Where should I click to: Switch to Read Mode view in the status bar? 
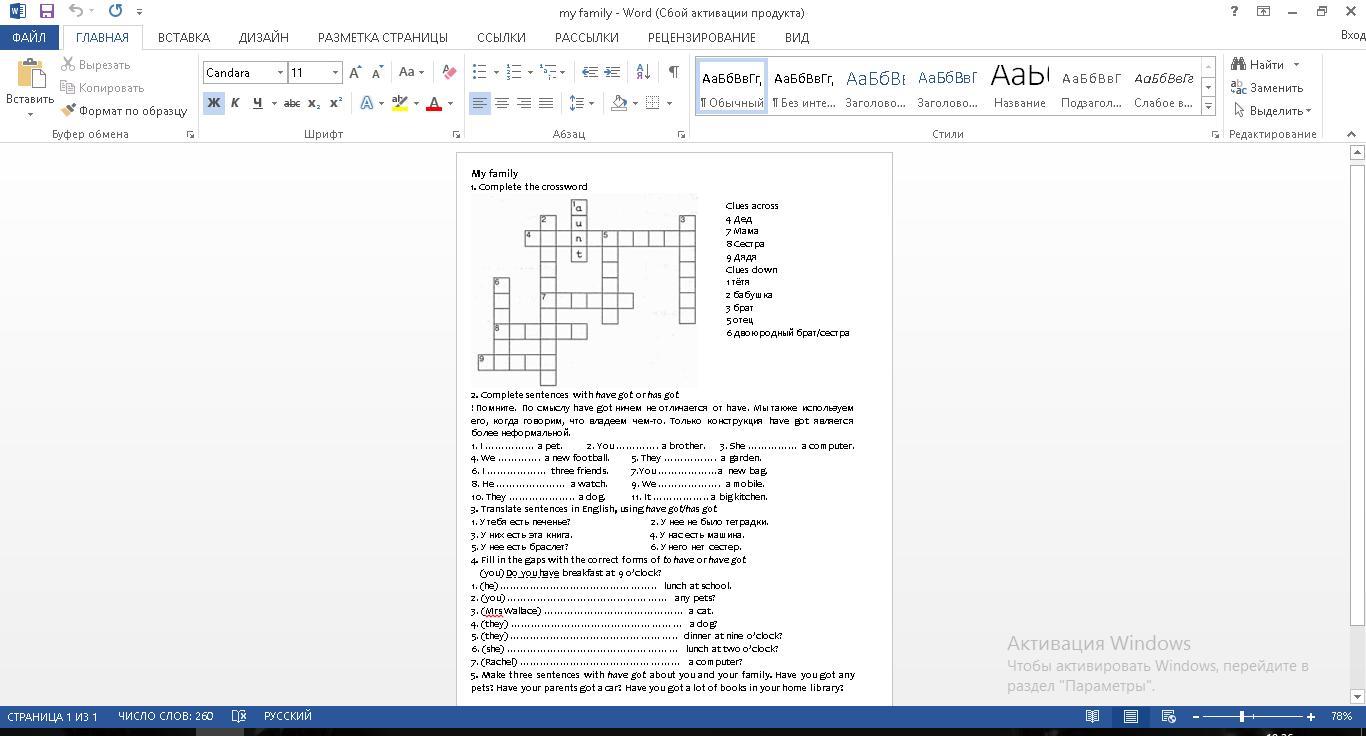1093,716
